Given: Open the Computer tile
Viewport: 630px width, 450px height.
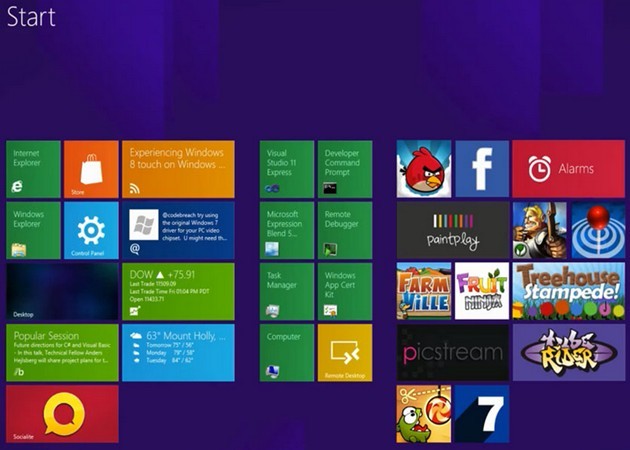Looking at the screenshot, I should 287,353.
